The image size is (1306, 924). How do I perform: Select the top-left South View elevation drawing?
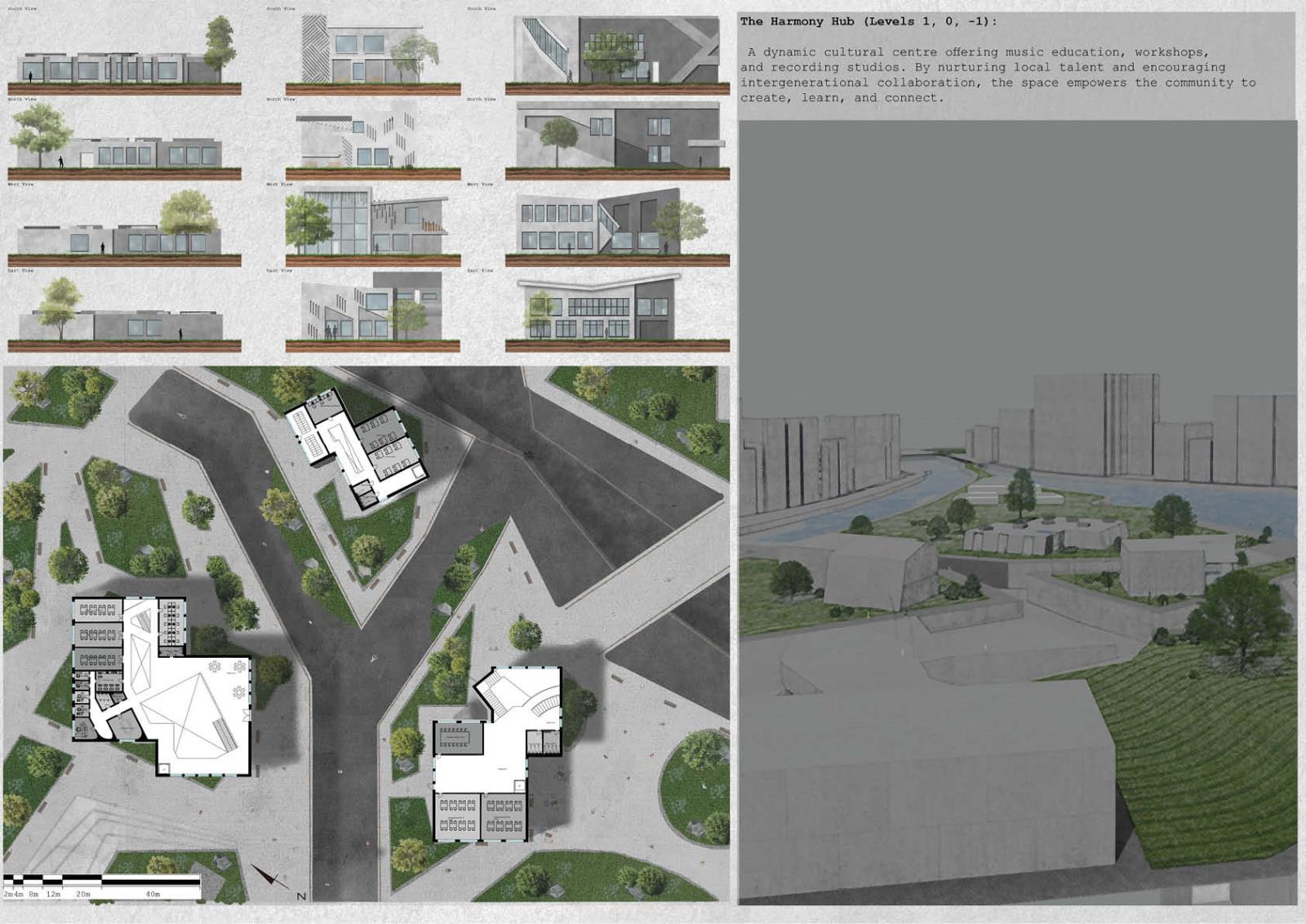(x=124, y=54)
